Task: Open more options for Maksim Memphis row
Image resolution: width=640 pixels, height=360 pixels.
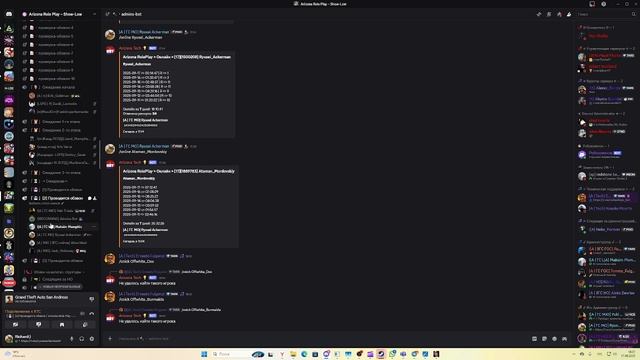Action: coord(94,227)
